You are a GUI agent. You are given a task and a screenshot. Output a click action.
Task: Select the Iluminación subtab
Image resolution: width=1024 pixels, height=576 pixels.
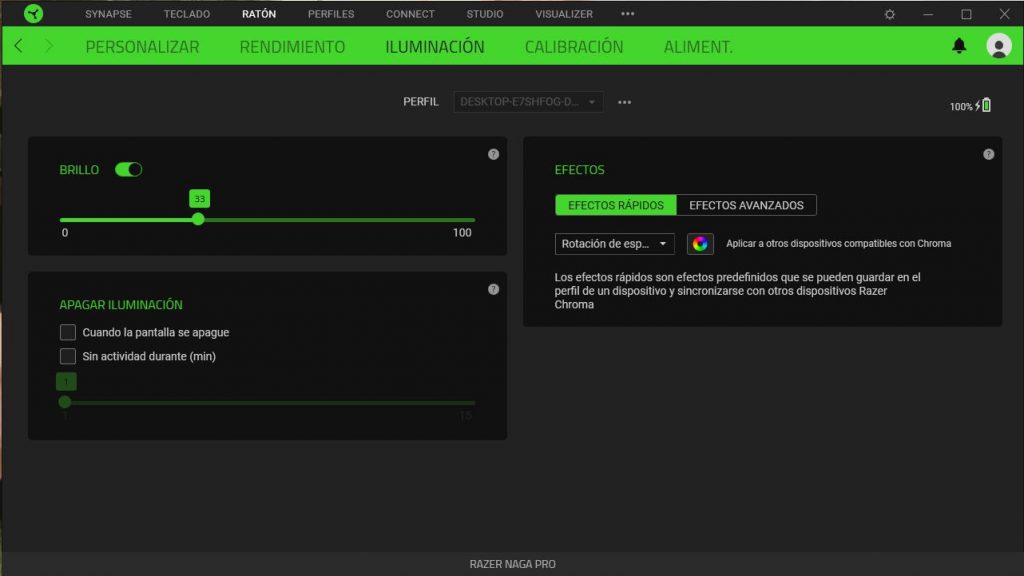click(435, 47)
